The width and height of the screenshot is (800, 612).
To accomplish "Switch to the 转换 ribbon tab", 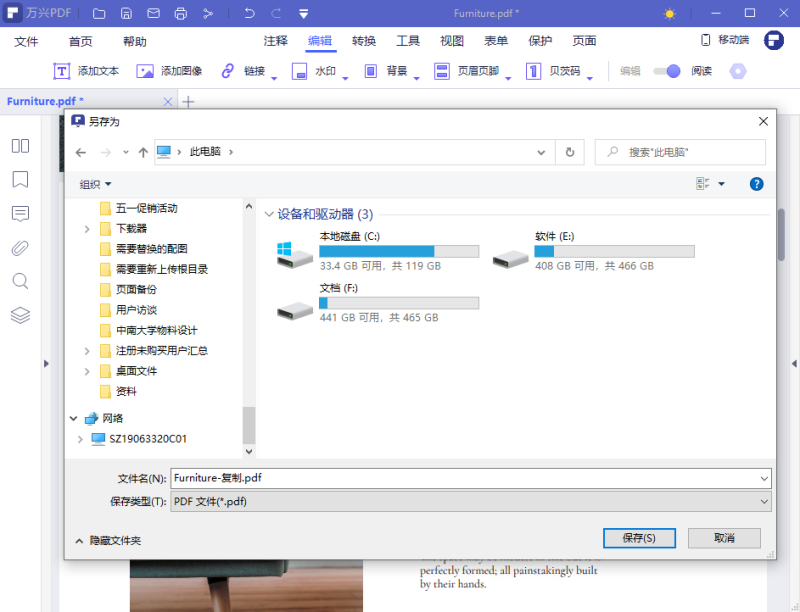I will (x=362, y=42).
